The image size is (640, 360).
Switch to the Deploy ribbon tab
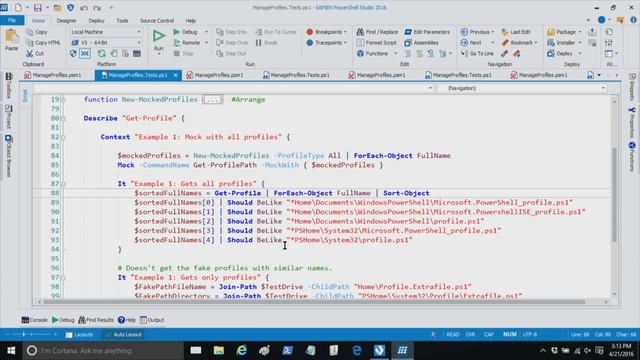96,20
